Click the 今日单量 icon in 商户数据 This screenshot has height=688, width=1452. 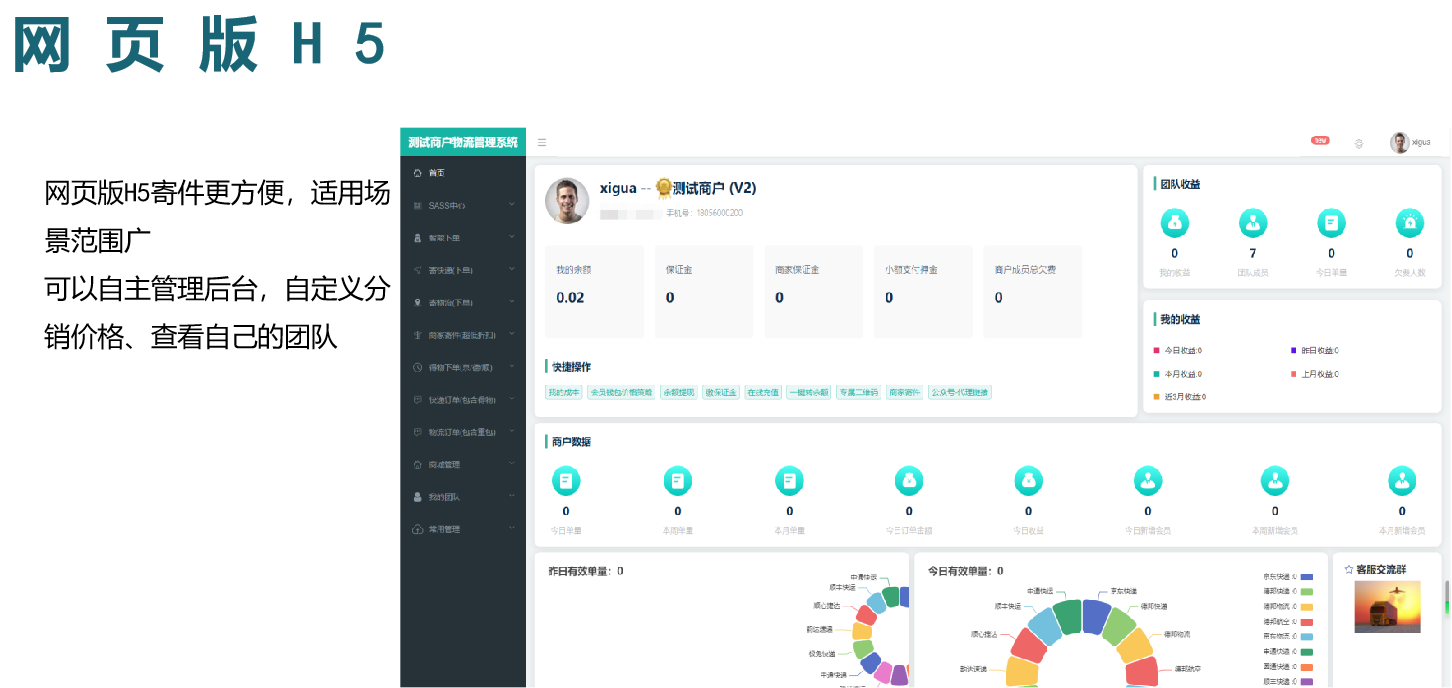click(566, 481)
